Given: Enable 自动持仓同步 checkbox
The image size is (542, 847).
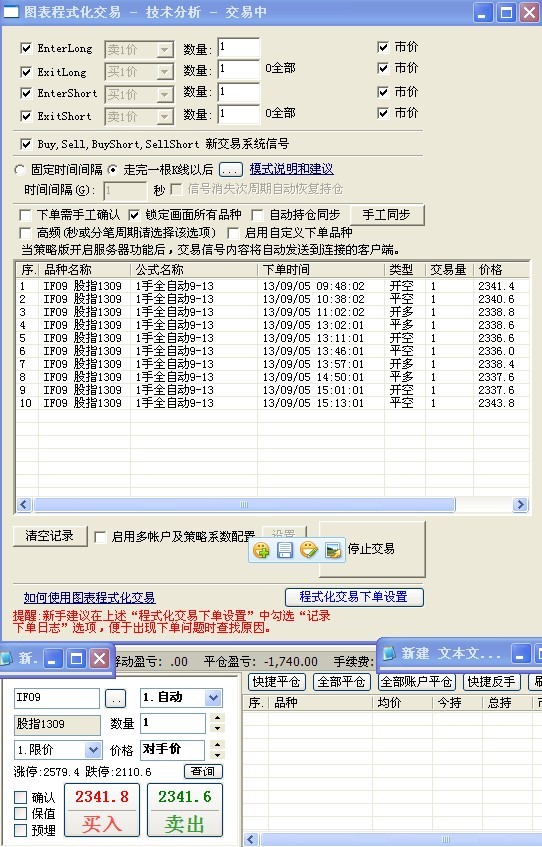Looking at the screenshot, I should (x=258, y=215).
